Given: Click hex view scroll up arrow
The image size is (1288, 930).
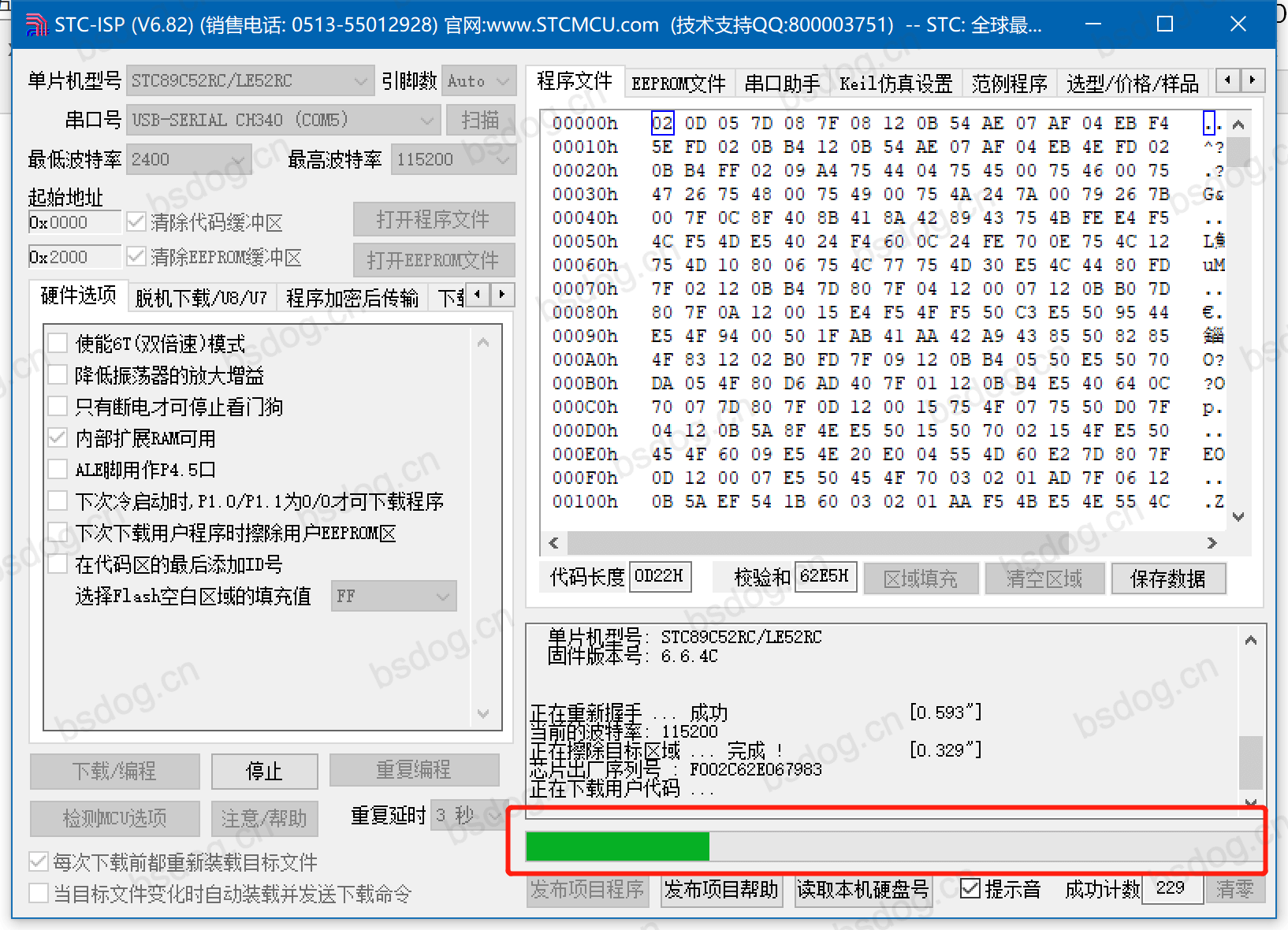Looking at the screenshot, I should (1238, 125).
